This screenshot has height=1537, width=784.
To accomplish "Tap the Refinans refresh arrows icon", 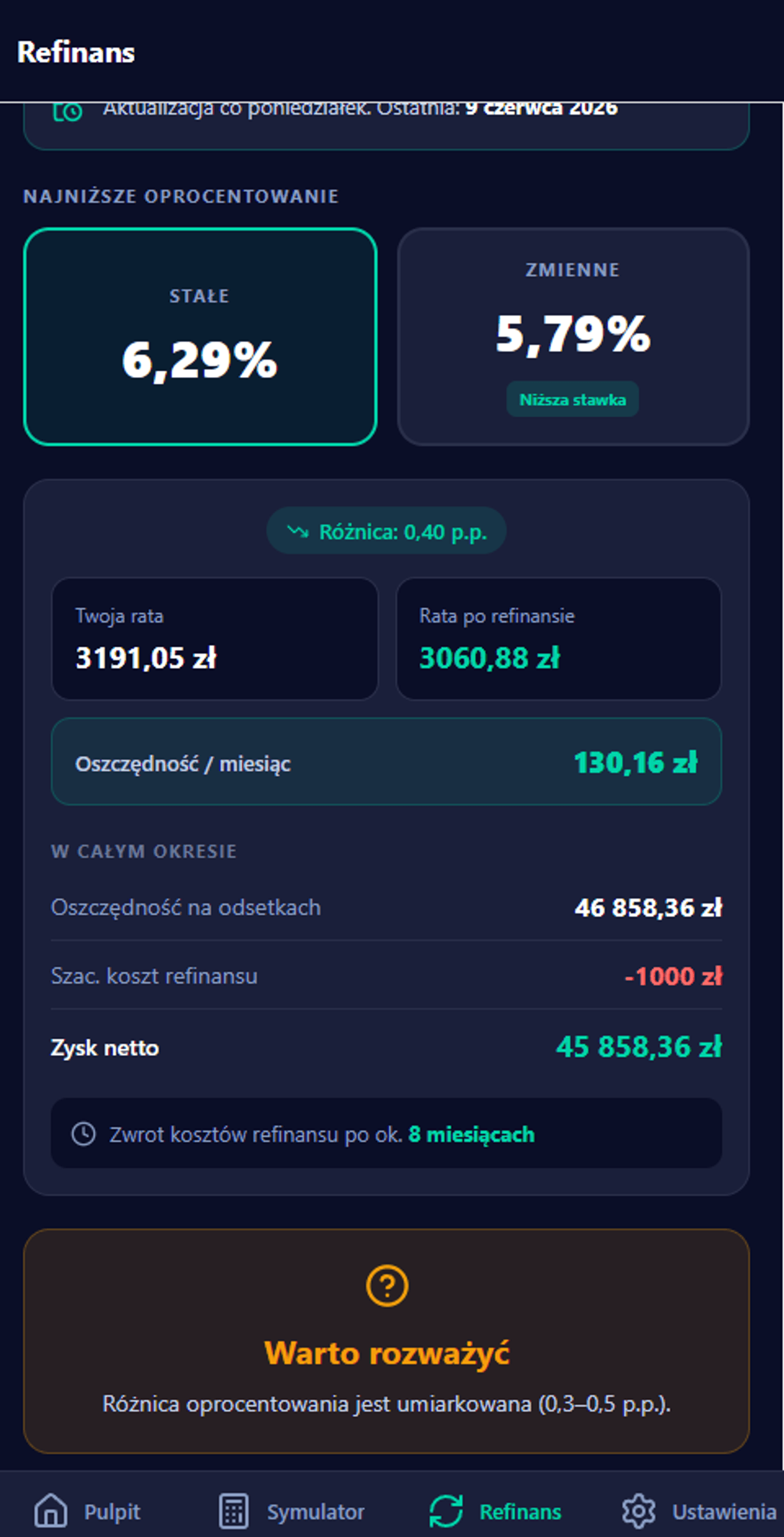I will click(446, 1511).
